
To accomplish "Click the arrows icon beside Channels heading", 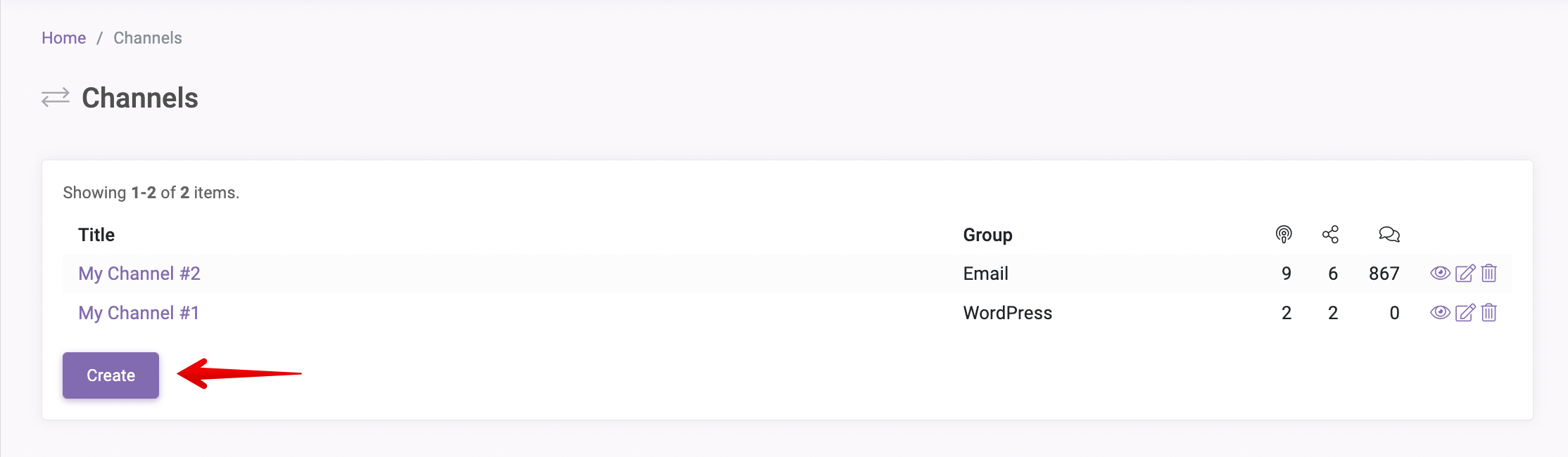I will pyautogui.click(x=56, y=98).
